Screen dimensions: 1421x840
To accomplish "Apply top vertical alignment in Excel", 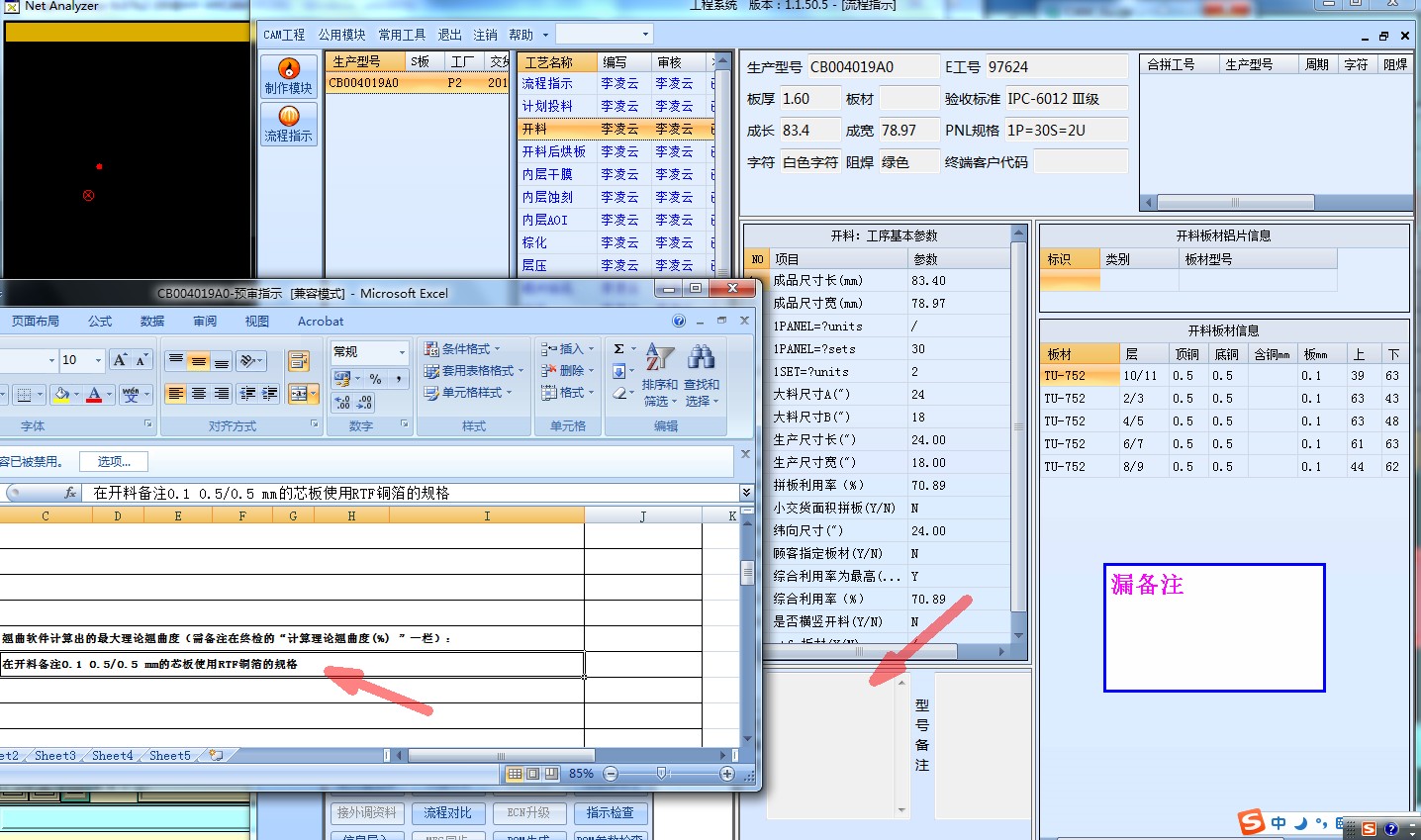I will tap(175, 360).
